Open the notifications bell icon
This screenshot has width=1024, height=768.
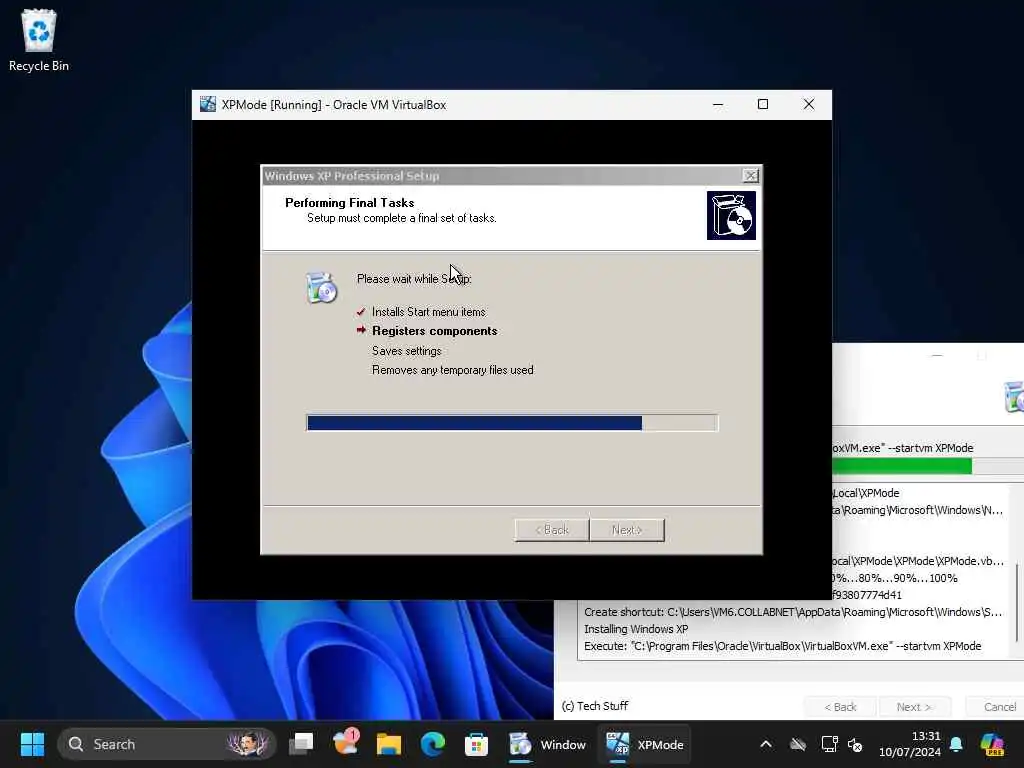coord(957,744)
